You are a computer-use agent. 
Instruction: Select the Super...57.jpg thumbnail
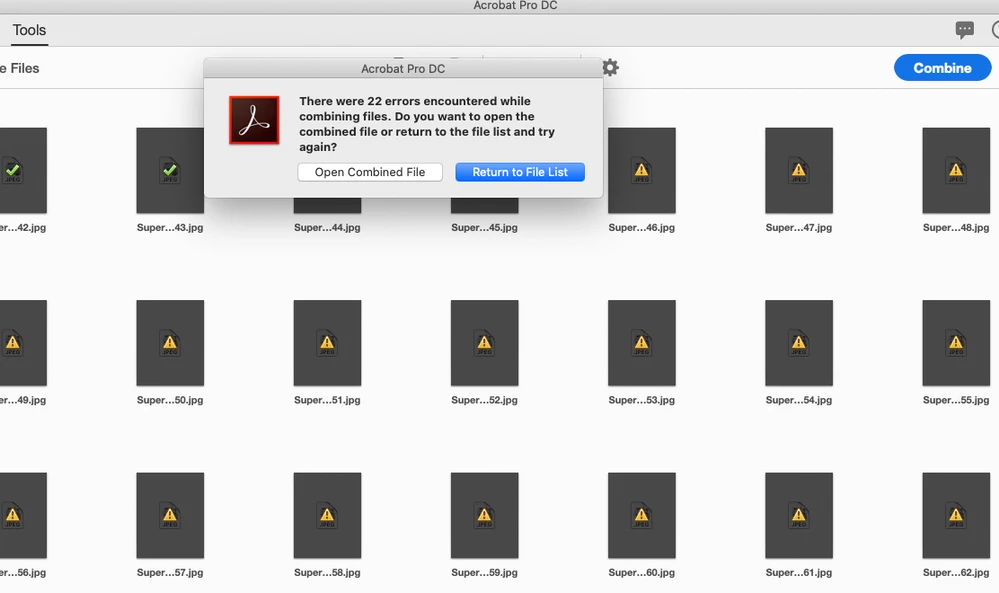[x=170, y=515]
